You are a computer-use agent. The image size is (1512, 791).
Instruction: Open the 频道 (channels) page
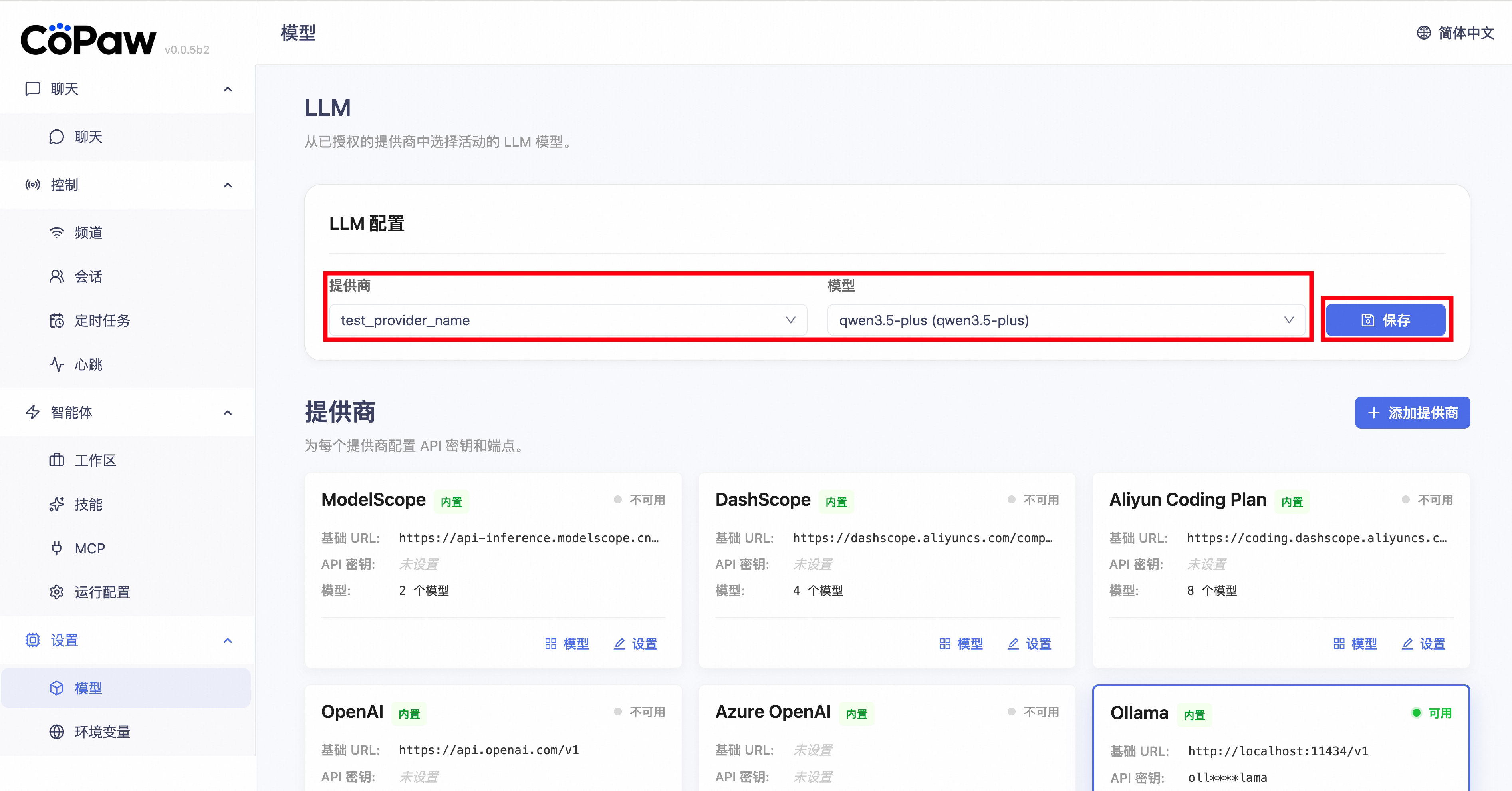(x=88, y=233)
